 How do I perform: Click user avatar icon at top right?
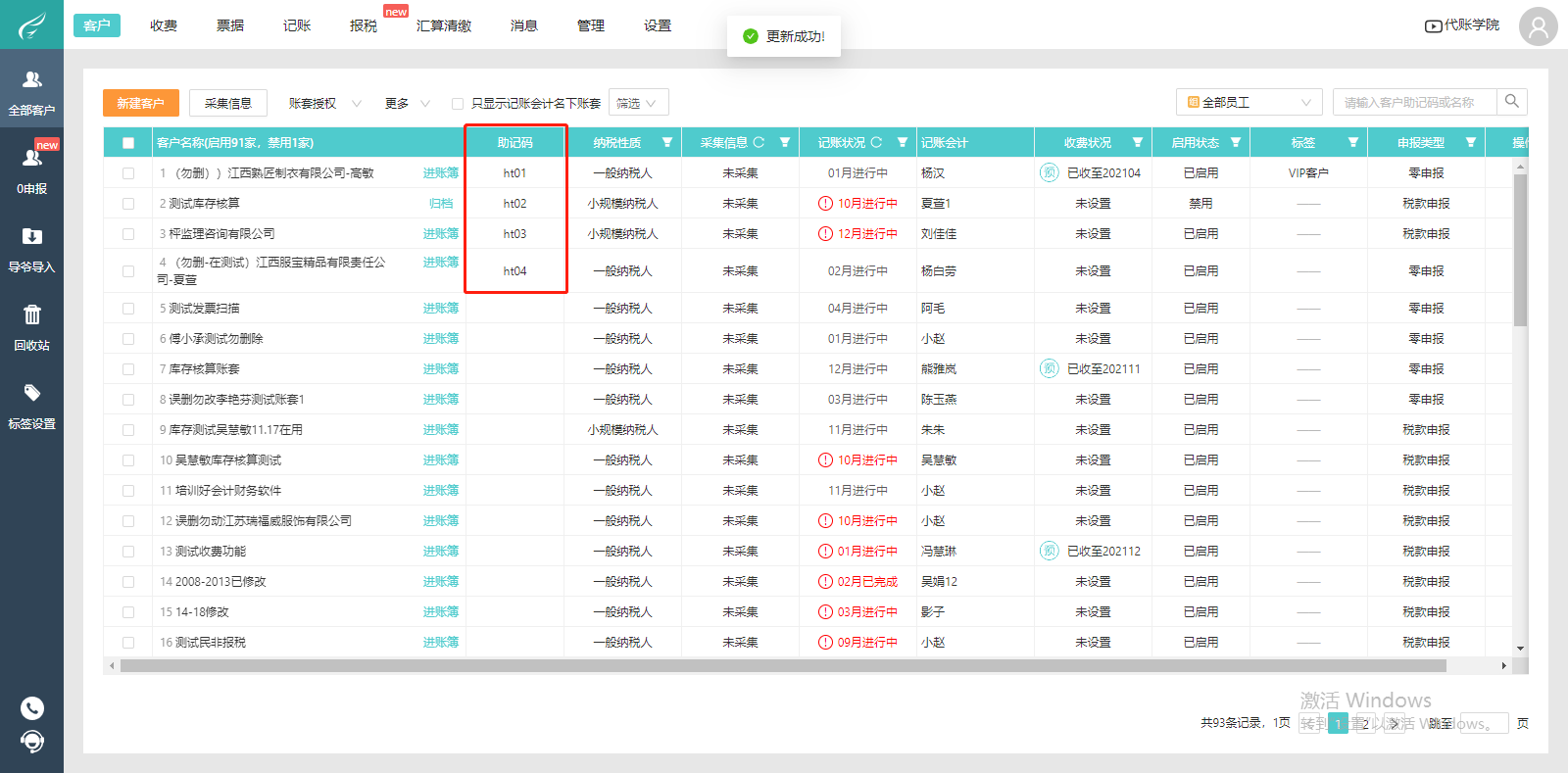tap(1538, 26)
